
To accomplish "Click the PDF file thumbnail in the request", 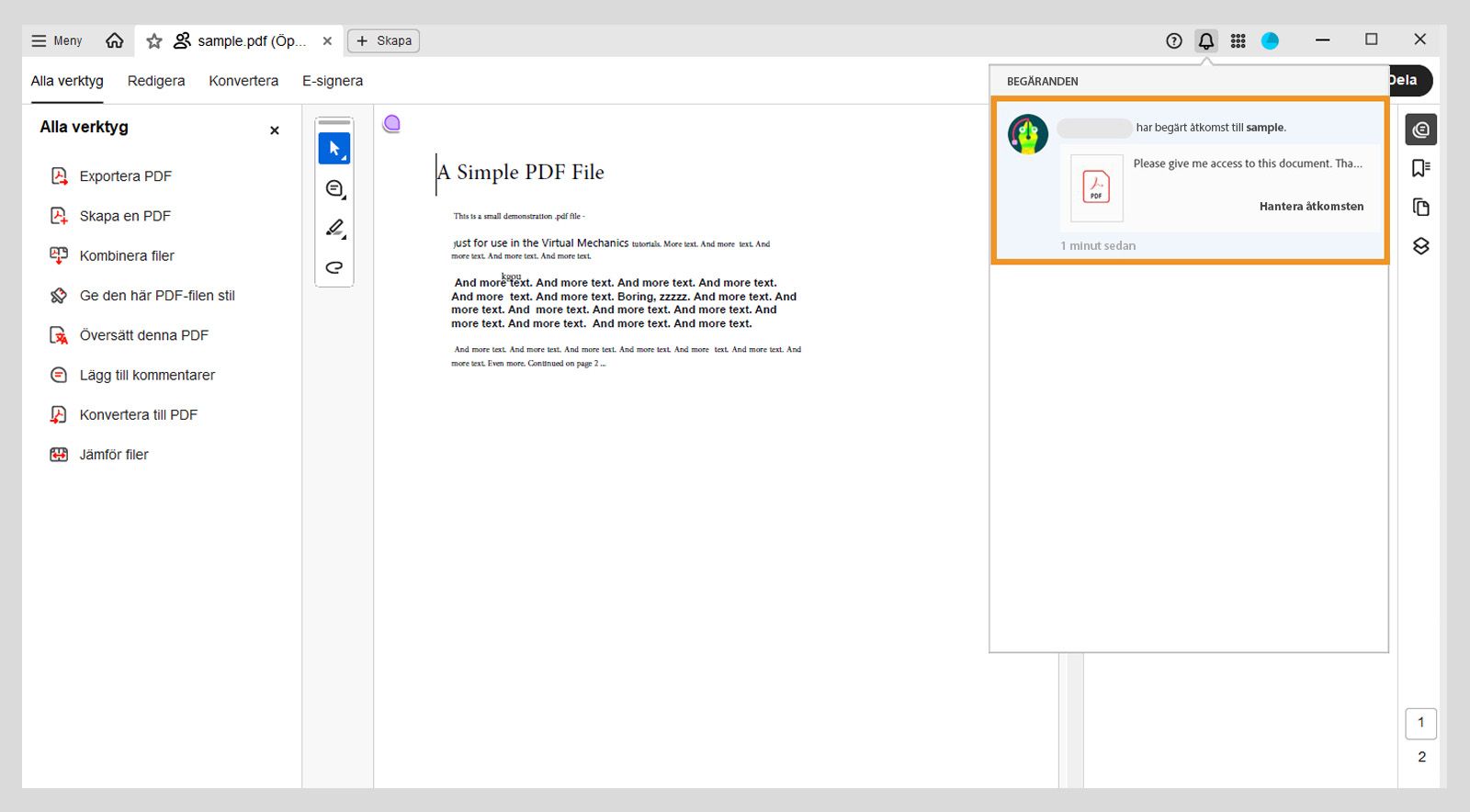I will point(1097,187).
